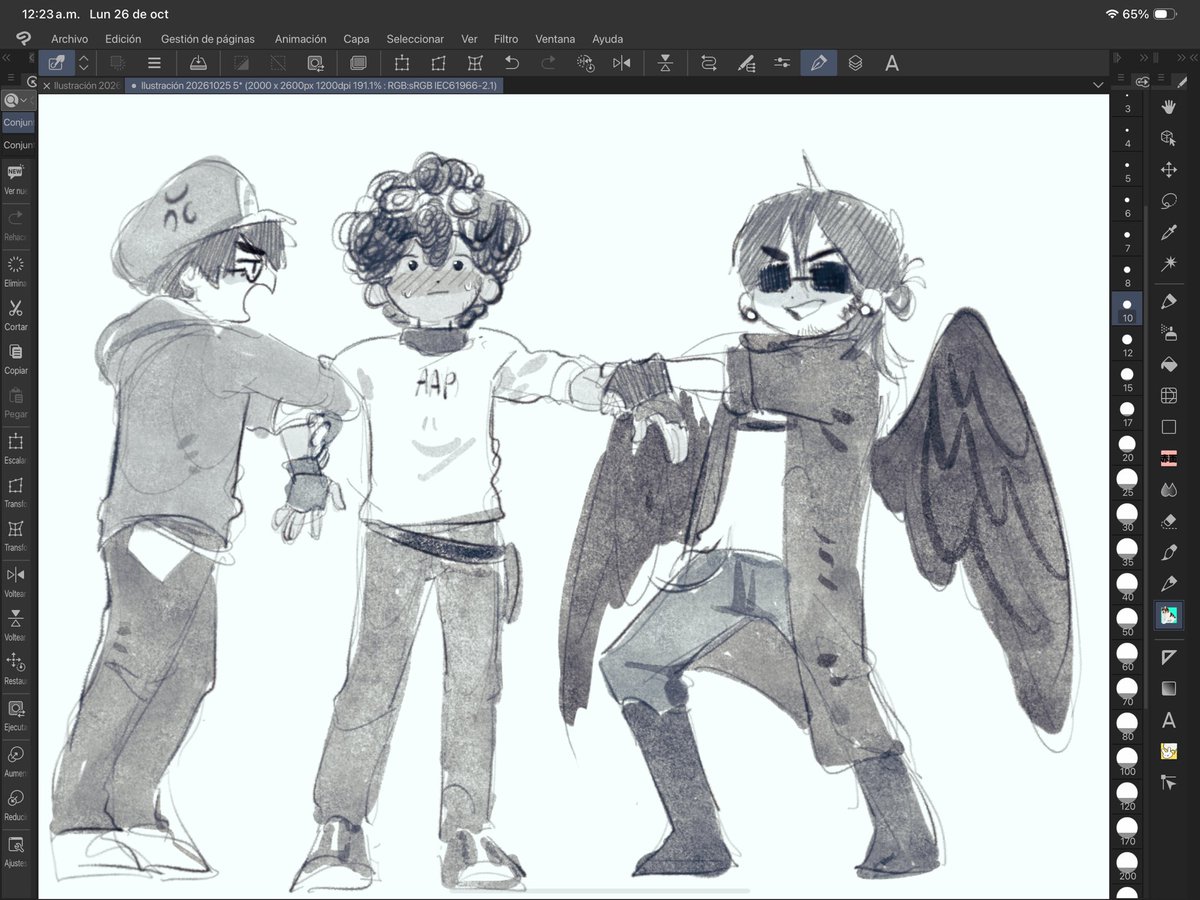Viewport: 1200px width, 900px height.
Task: Choose brush size 100
Action: 1127,764
